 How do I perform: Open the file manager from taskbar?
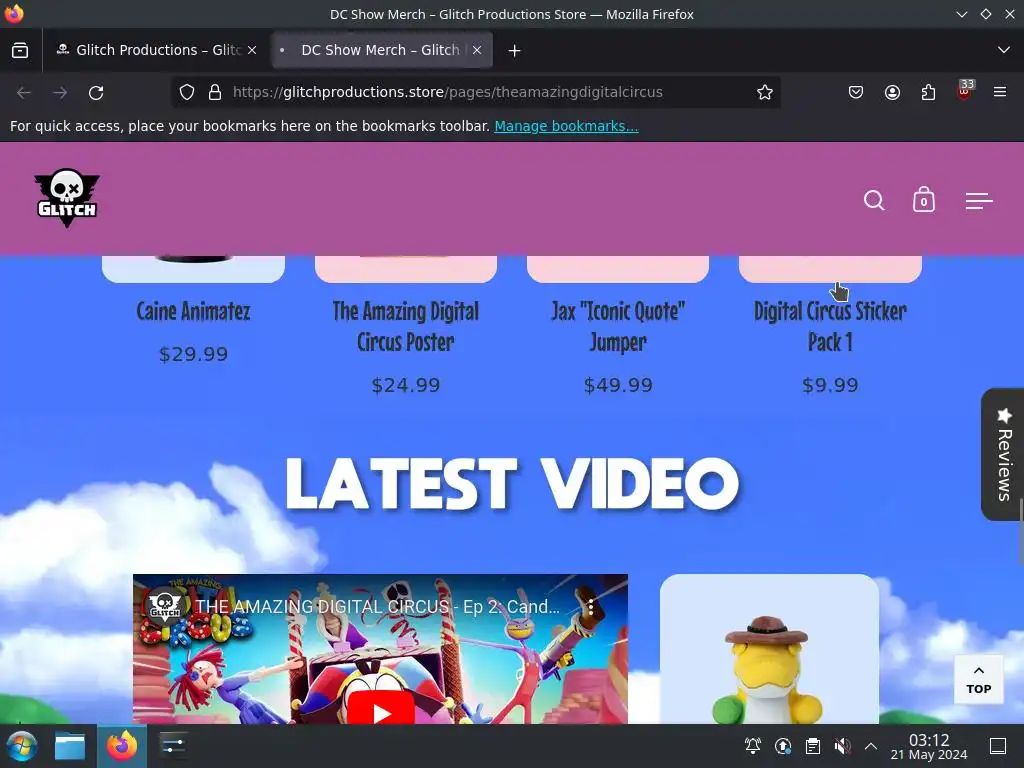70,746
